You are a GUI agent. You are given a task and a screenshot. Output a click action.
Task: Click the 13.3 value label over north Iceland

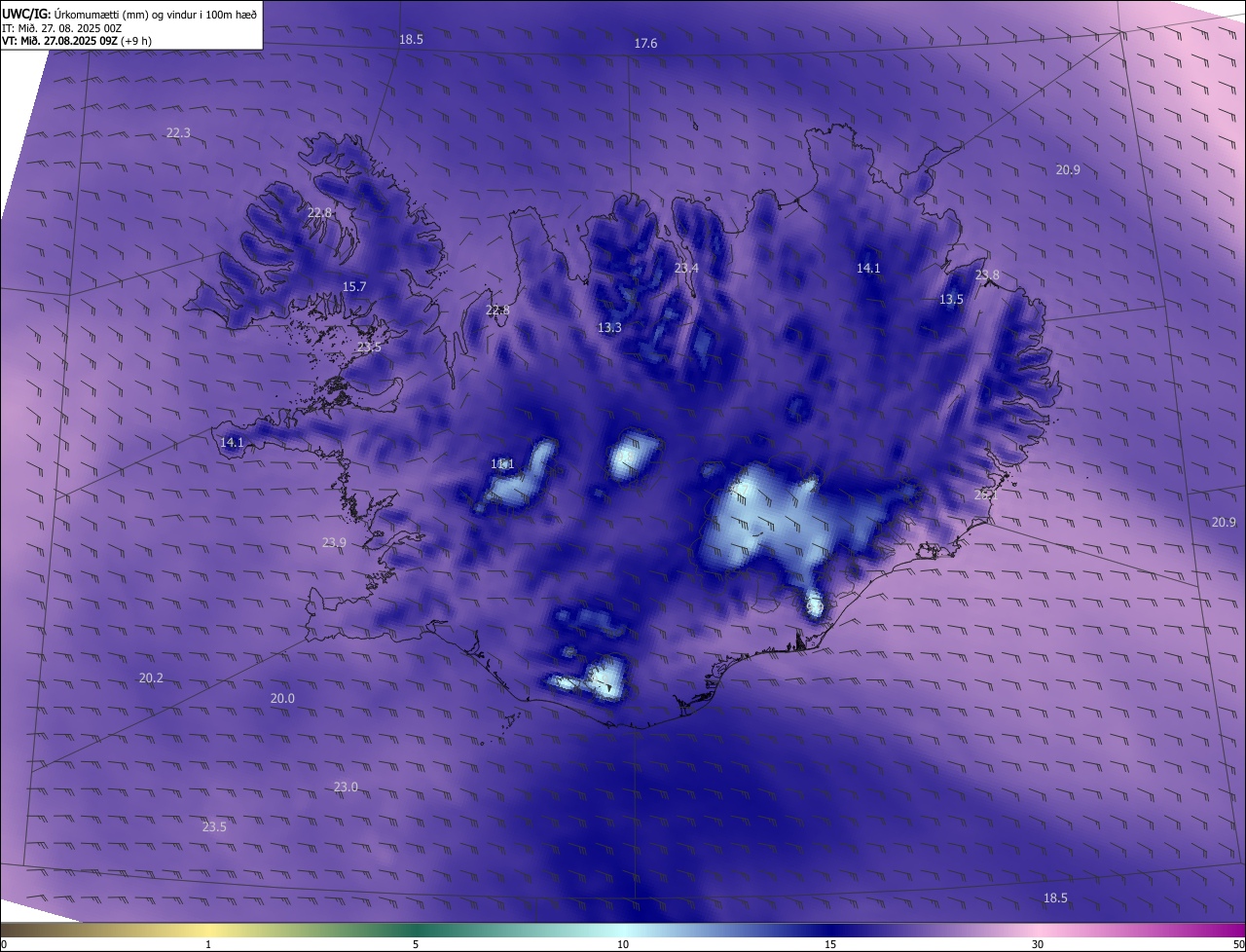coord(609,328)
